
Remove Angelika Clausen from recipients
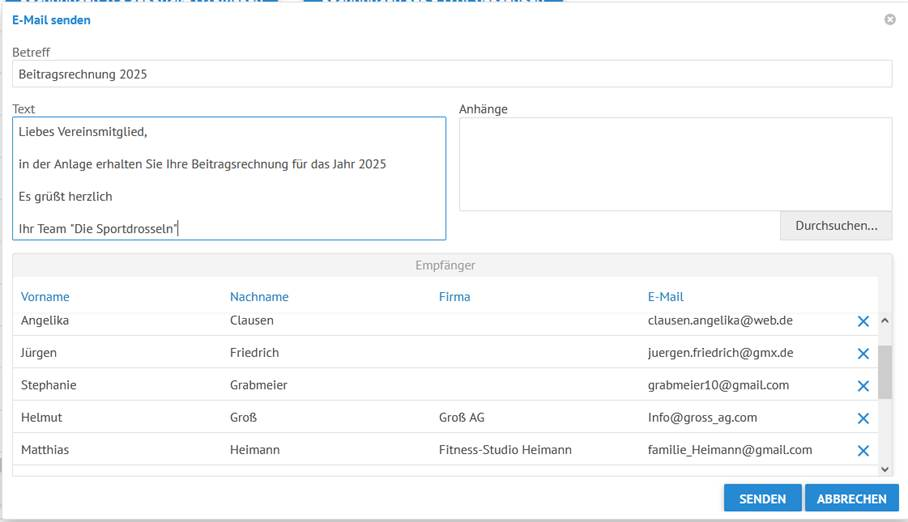[x=863, y=321]
